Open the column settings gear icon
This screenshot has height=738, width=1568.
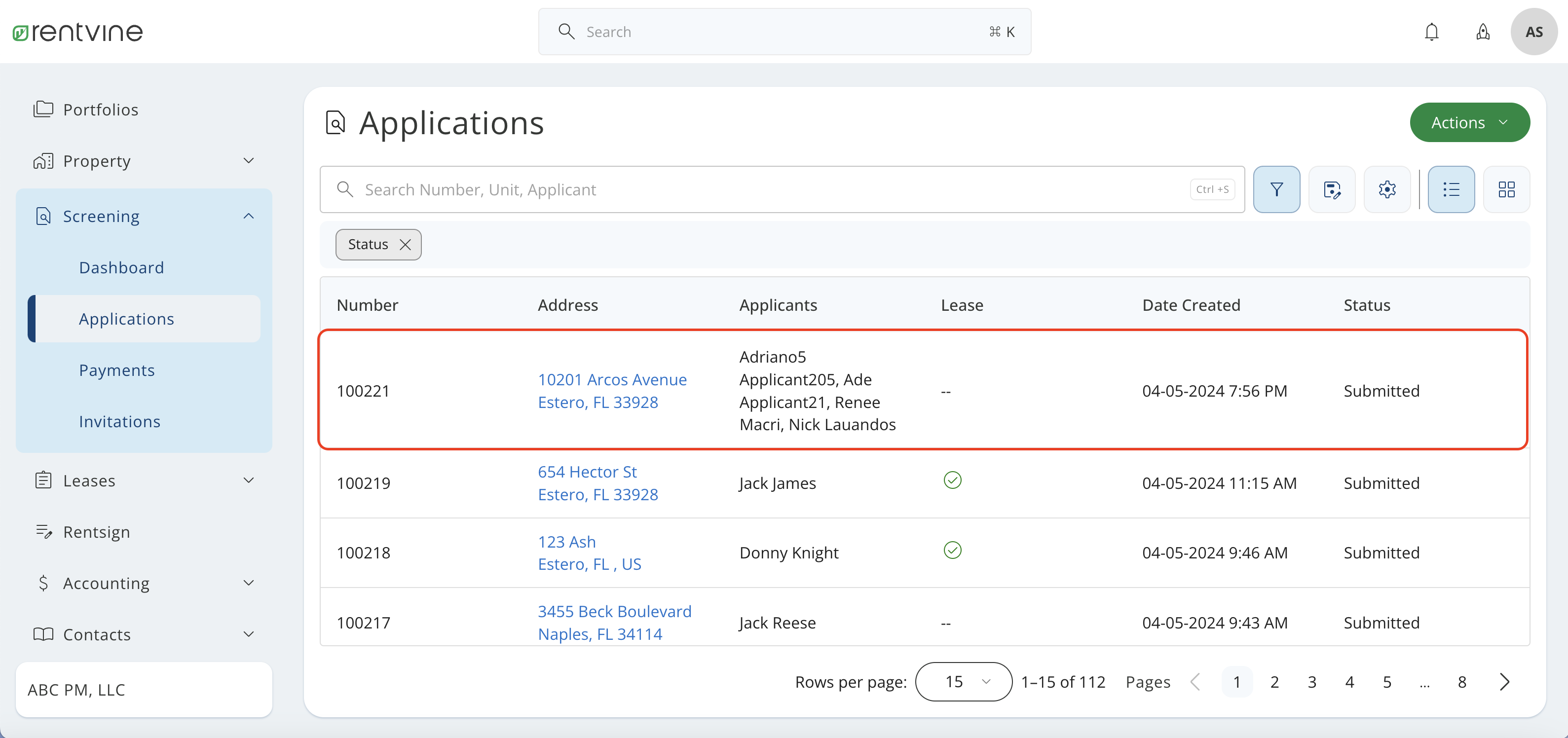tap(1387, 189)
